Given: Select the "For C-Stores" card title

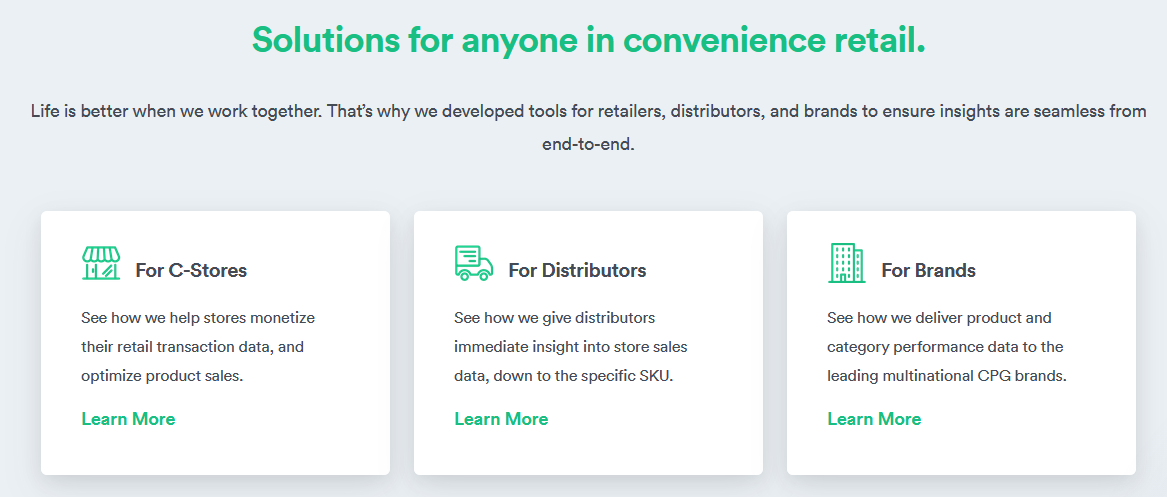Looking at the screenshot, I should tap(191, 270).
